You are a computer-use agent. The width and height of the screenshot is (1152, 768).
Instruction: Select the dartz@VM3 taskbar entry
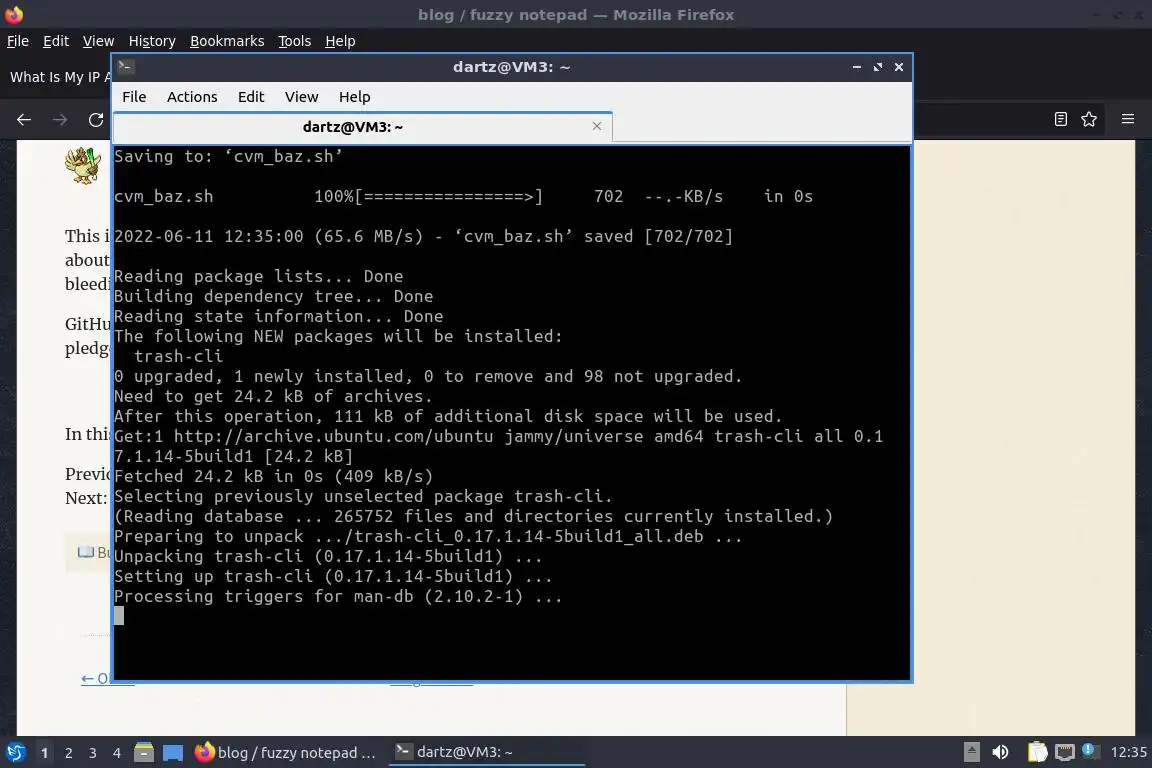click(486, 753)
